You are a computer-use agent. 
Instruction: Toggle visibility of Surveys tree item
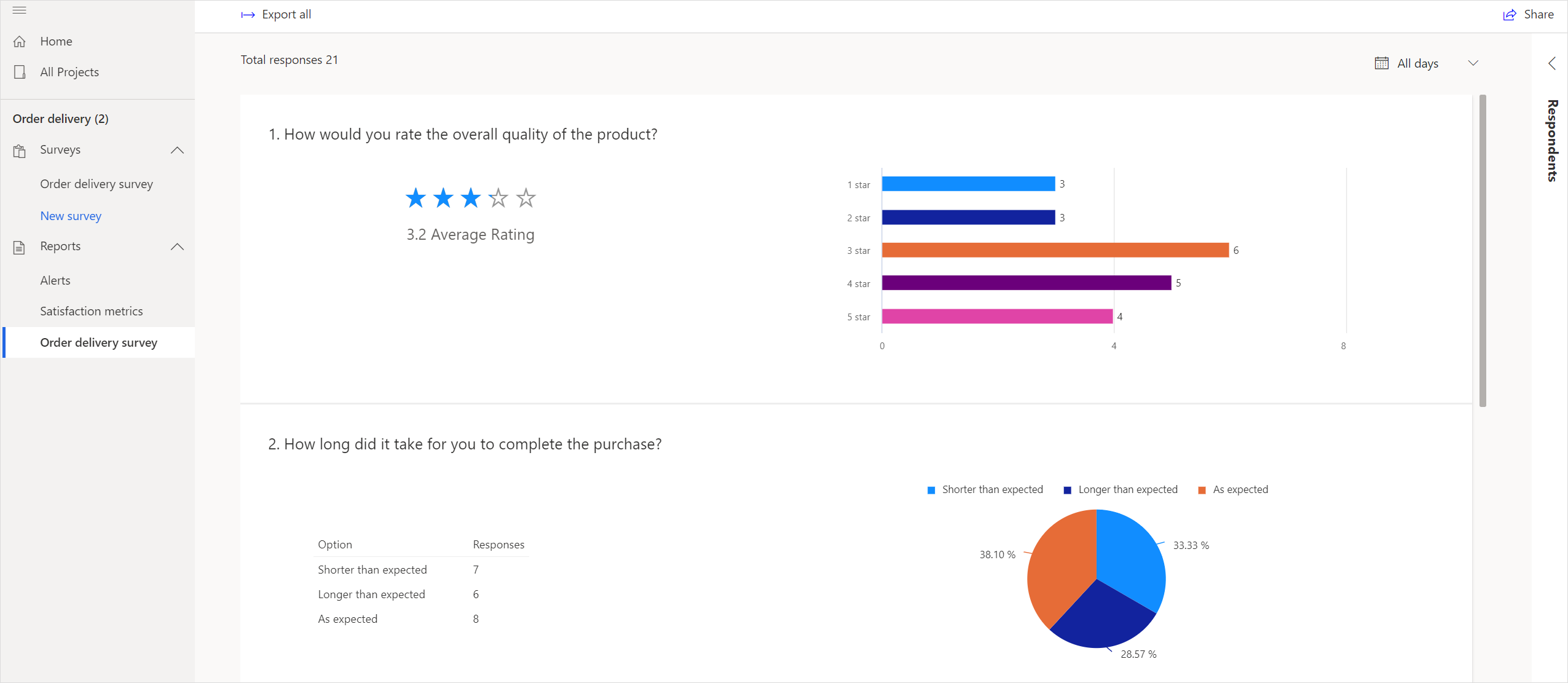pyautogui.click(x=177, y=150)
